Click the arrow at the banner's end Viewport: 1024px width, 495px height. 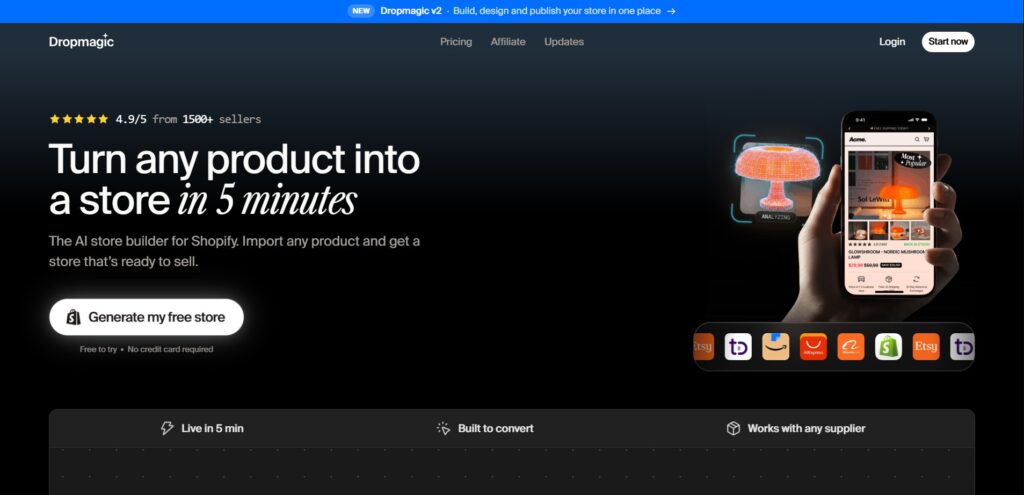[x=671, y=11]
